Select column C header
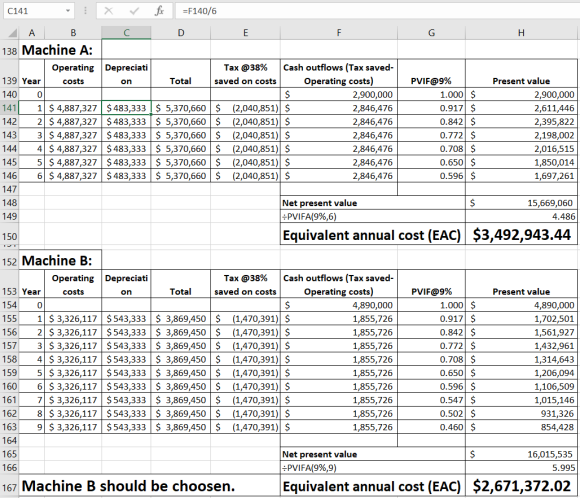580x498 pixels. point(126,33)
